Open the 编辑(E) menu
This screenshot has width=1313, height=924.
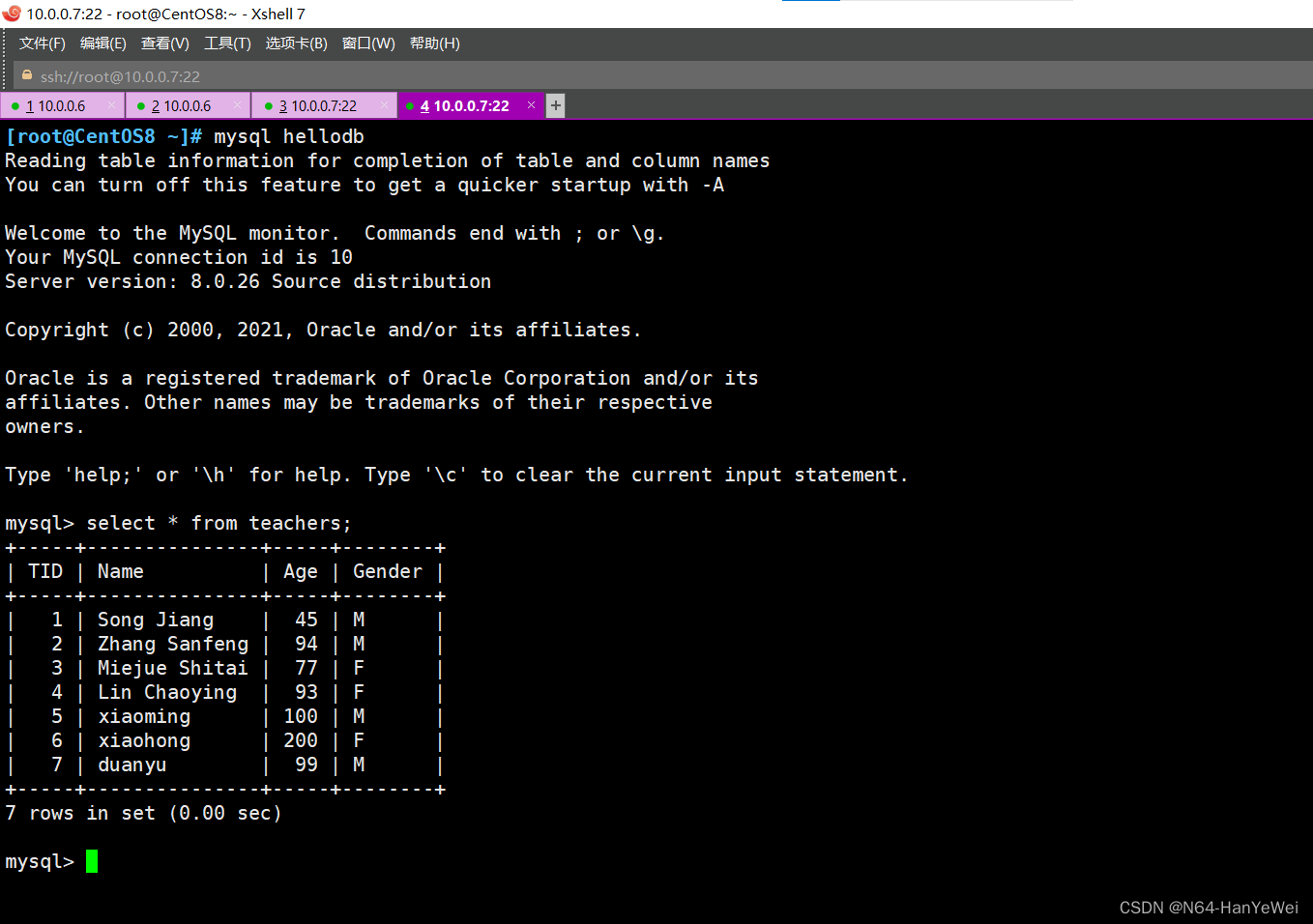pyautogui.click(x=102, y=43)
